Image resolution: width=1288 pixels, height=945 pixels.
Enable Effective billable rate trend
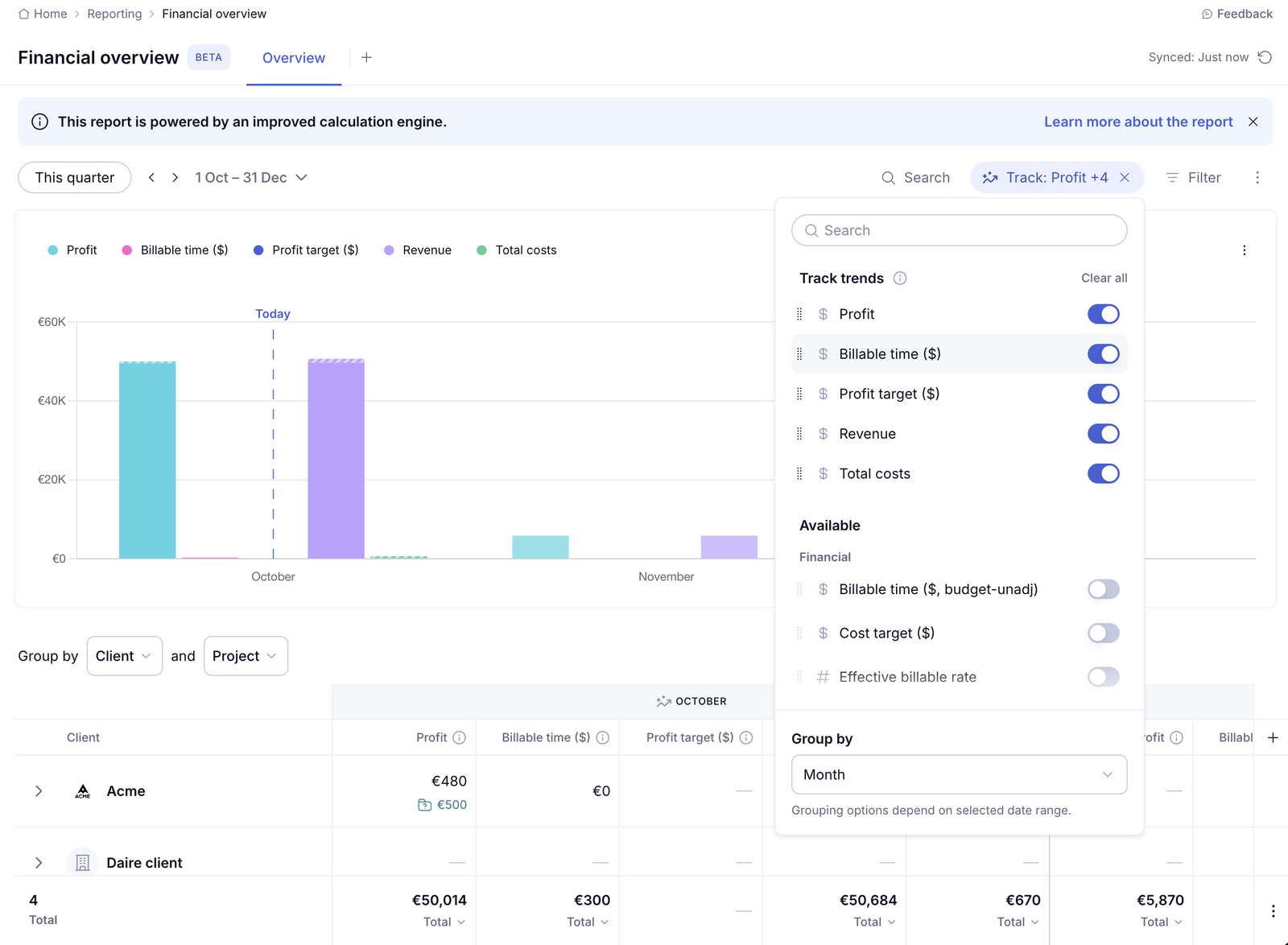click(x=1103, y=677)
